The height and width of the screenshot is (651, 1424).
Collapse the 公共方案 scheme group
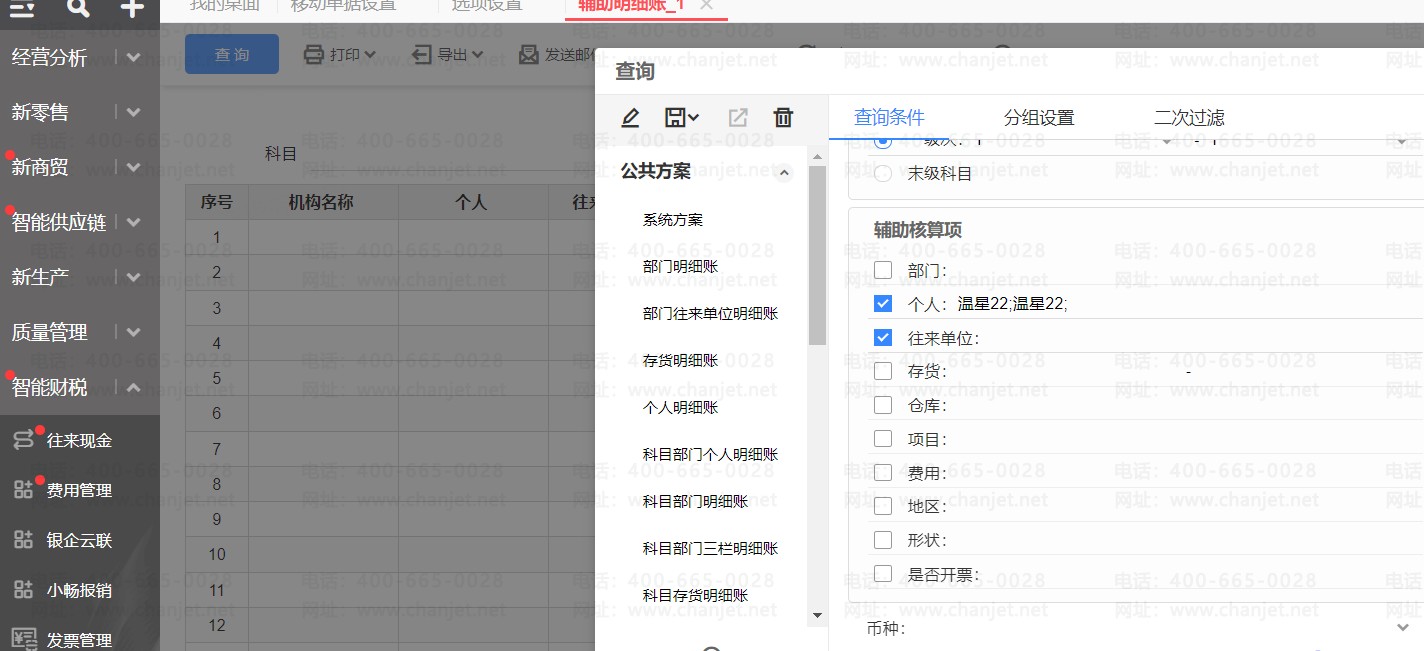[x=785, y=173]
